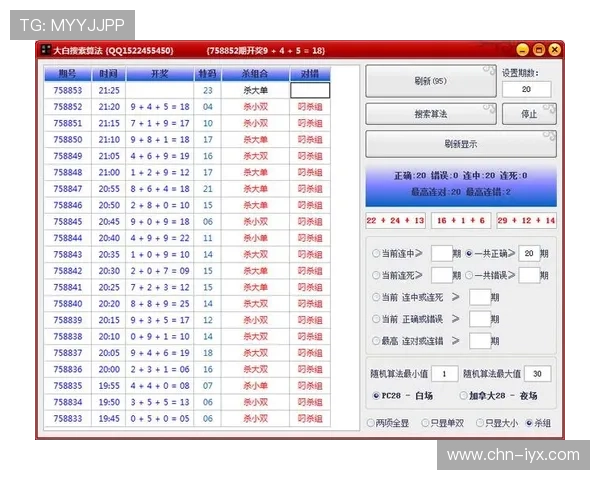Click the 当前连死 period input box
This screenshot has height=480, width=600.
pos(442,275)
